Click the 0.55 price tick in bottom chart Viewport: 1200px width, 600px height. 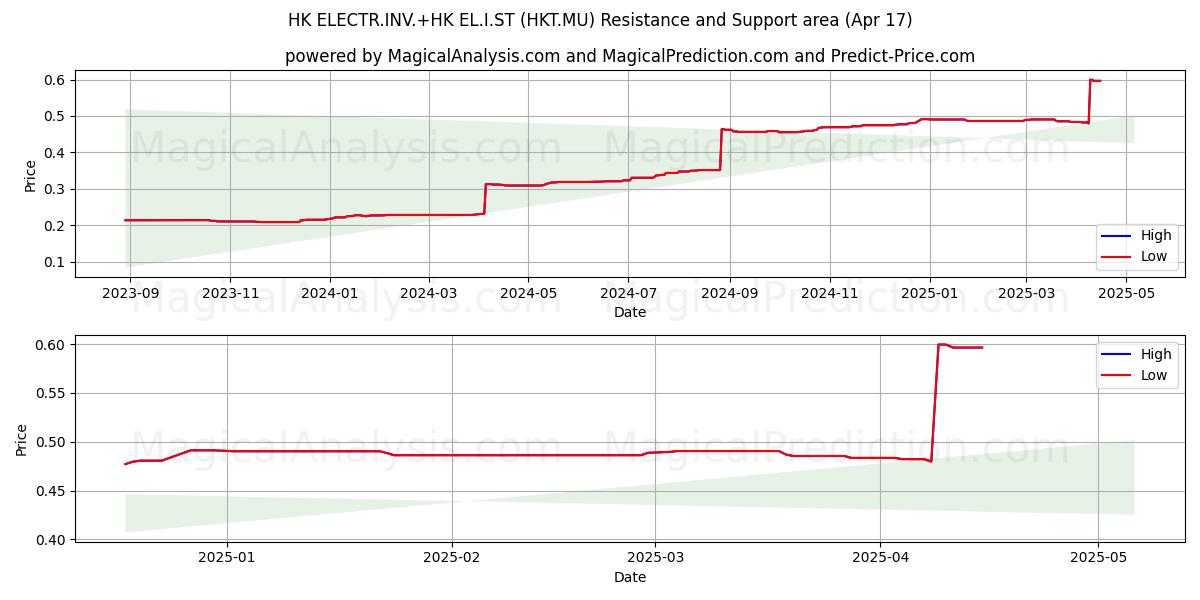coord(52,394)
